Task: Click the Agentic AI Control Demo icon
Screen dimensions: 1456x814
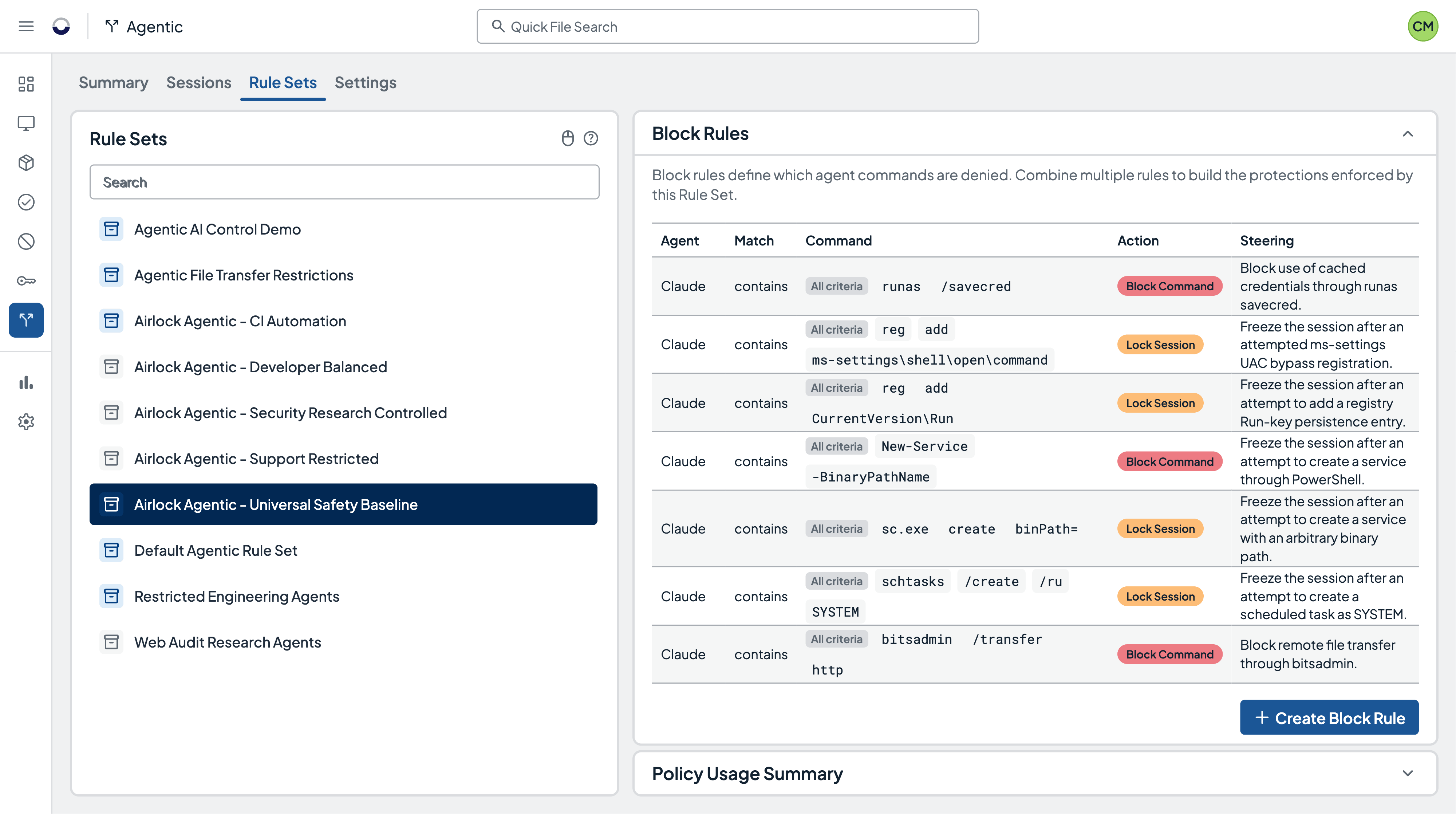Action: click(x=111, y=229)
